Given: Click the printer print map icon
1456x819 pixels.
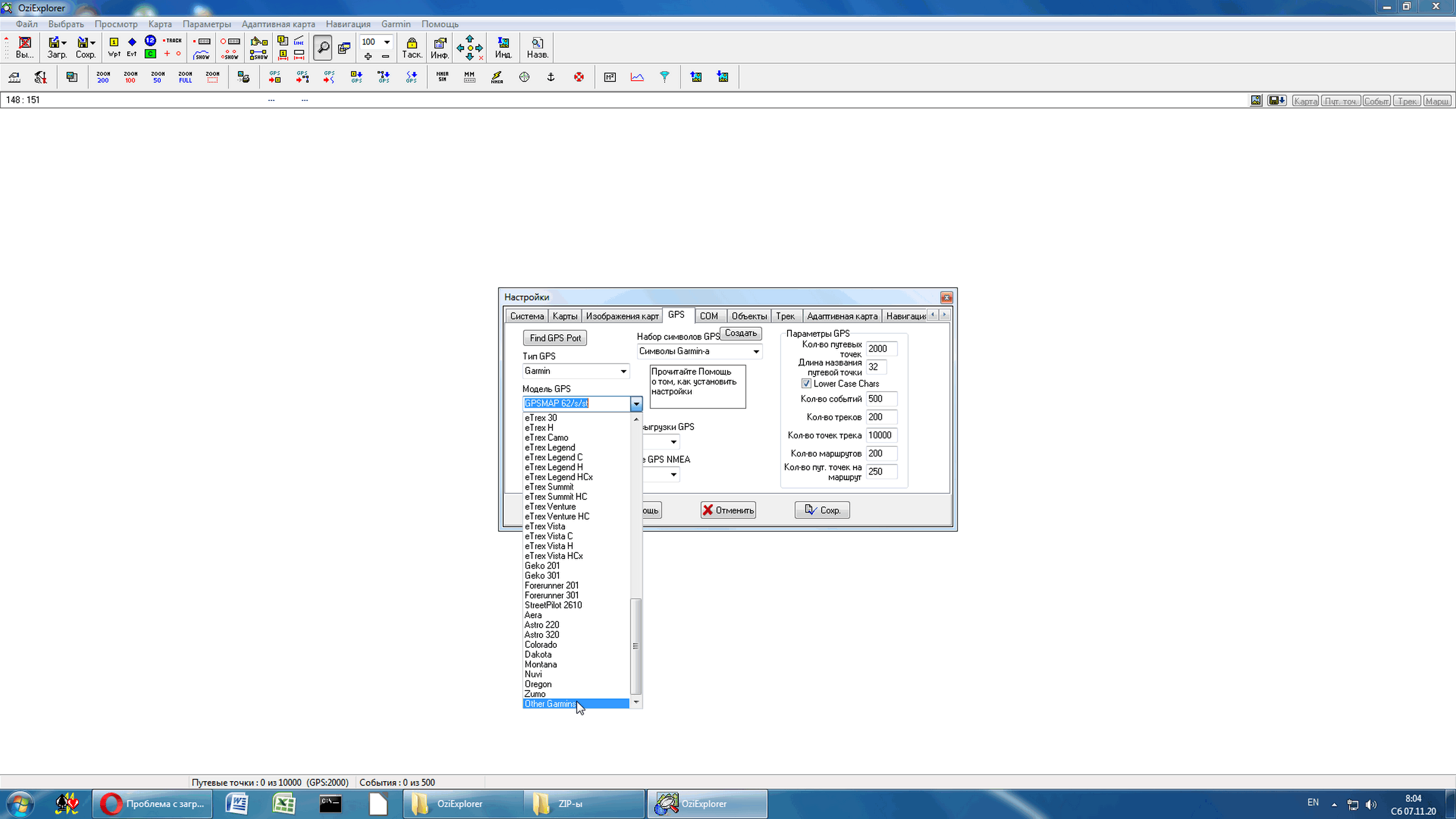Looking at the screenshot, I should click(x=244, y=77).
